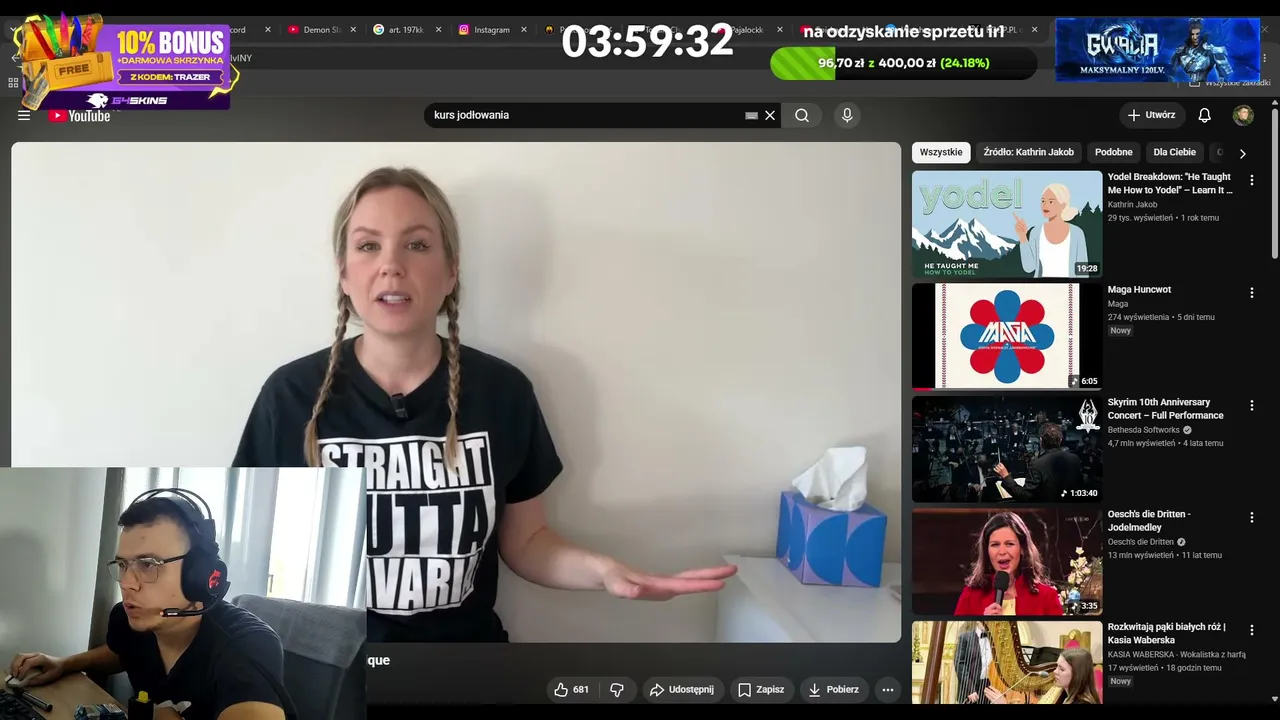Open the Yodel Breakdown video title link
This screenshot has width=1280, height=720.
(1170, 183)
